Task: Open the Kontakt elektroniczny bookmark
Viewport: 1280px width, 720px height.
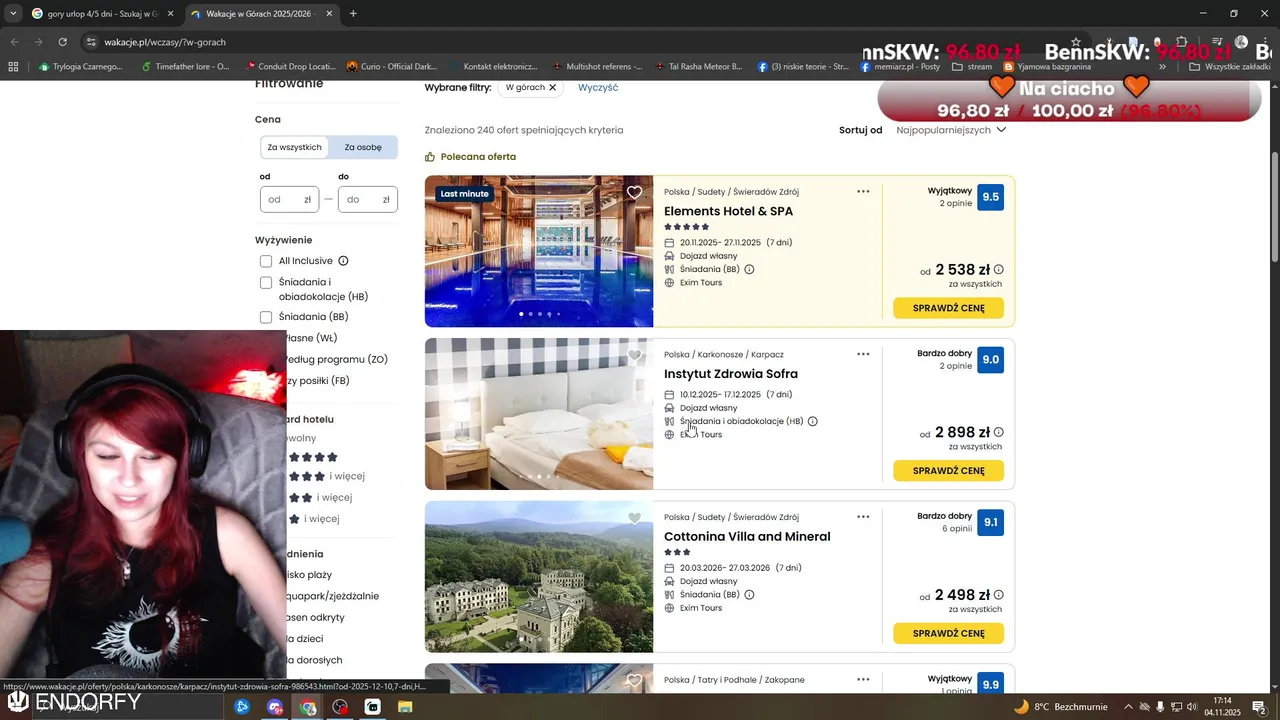Action: (x=493, y=67)
